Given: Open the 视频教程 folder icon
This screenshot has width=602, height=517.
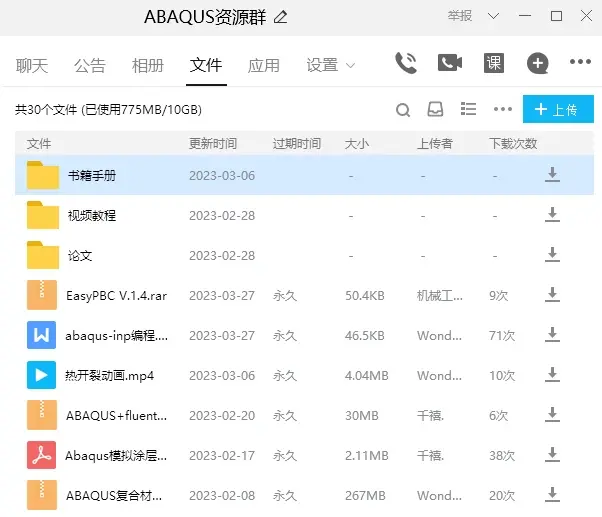Looking at the screenshot, I should (43, 215).
